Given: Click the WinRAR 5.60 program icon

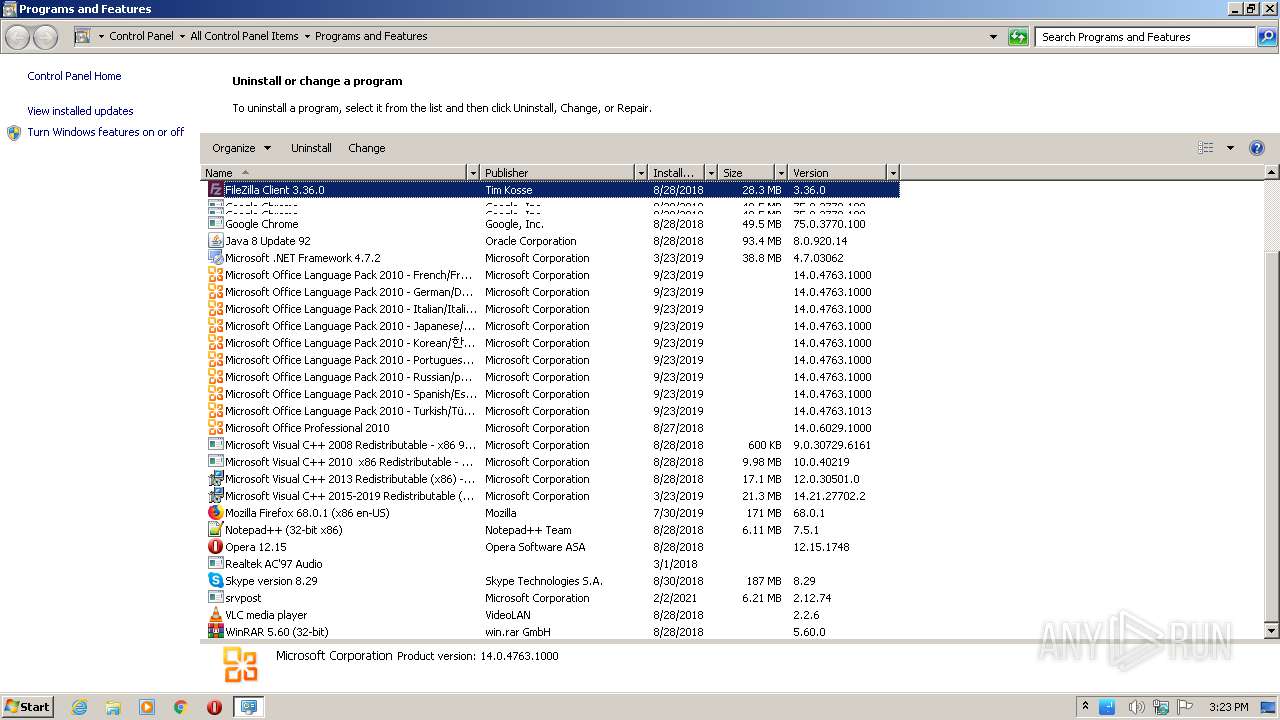Looking at the screenshot, I should coord(215,632).
